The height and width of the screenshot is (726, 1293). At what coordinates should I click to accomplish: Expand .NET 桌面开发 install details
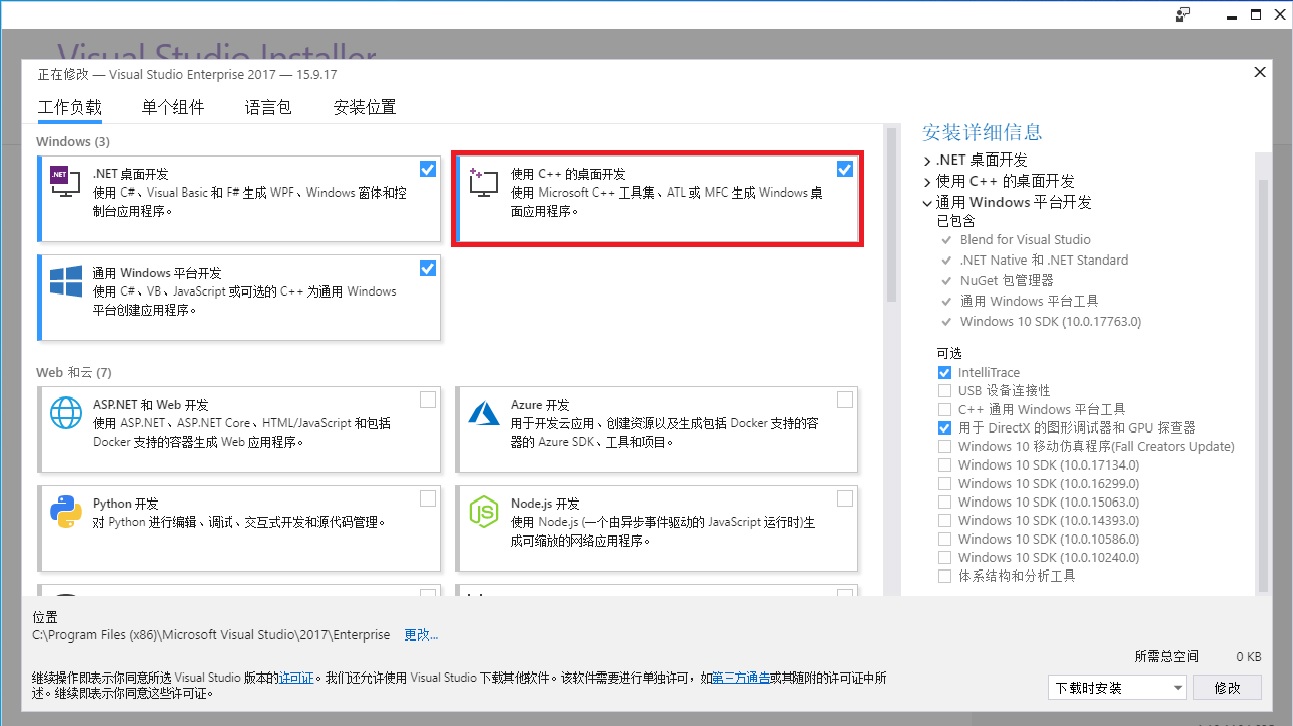click(x=927, y=159)
